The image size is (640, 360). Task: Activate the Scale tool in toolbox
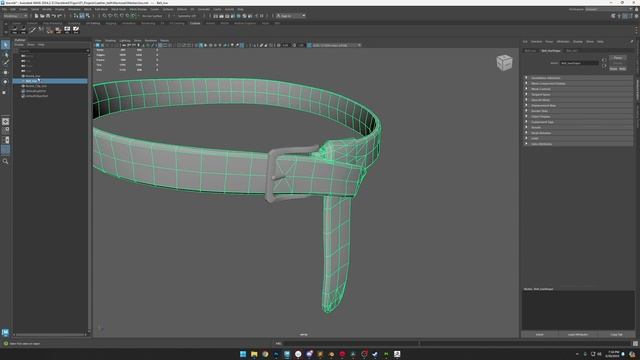5,92
